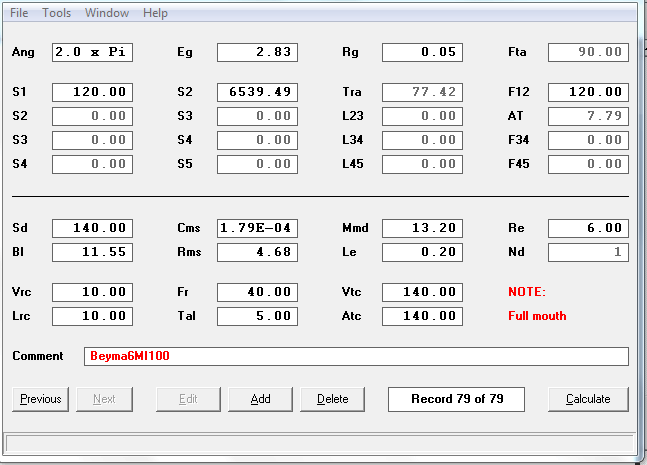Viewport: 647px width, 465px height.
Task: Click the Vtc label
Action: click(352, 292)
